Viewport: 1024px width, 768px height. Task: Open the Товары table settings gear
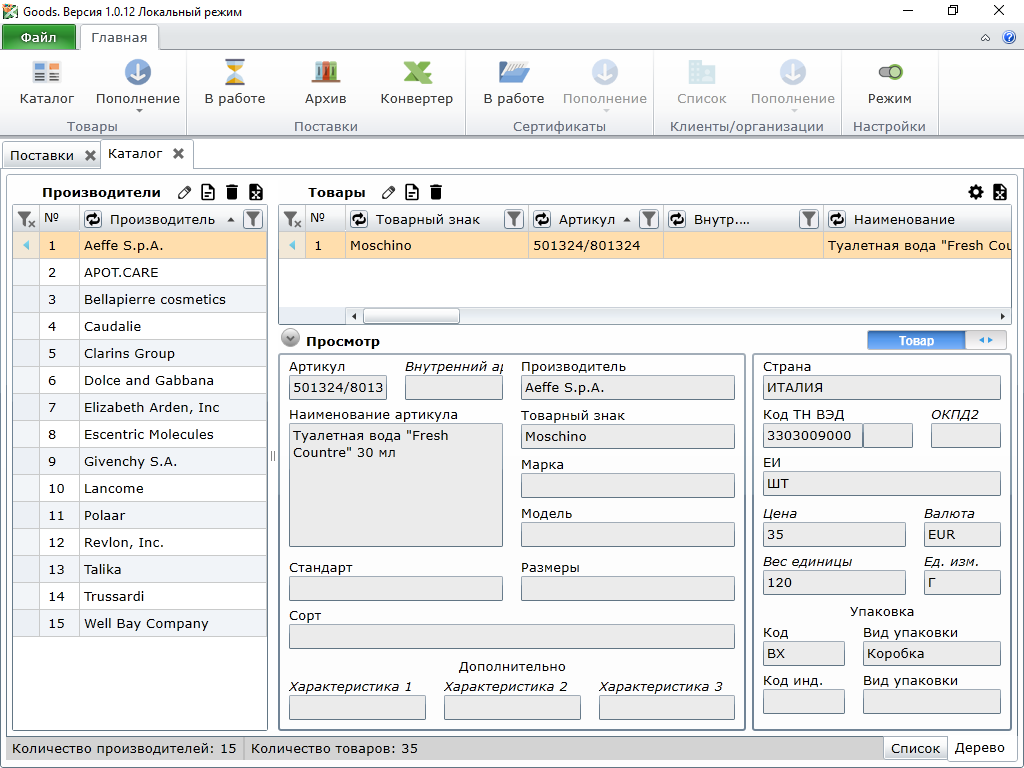[x=976, y=192]
